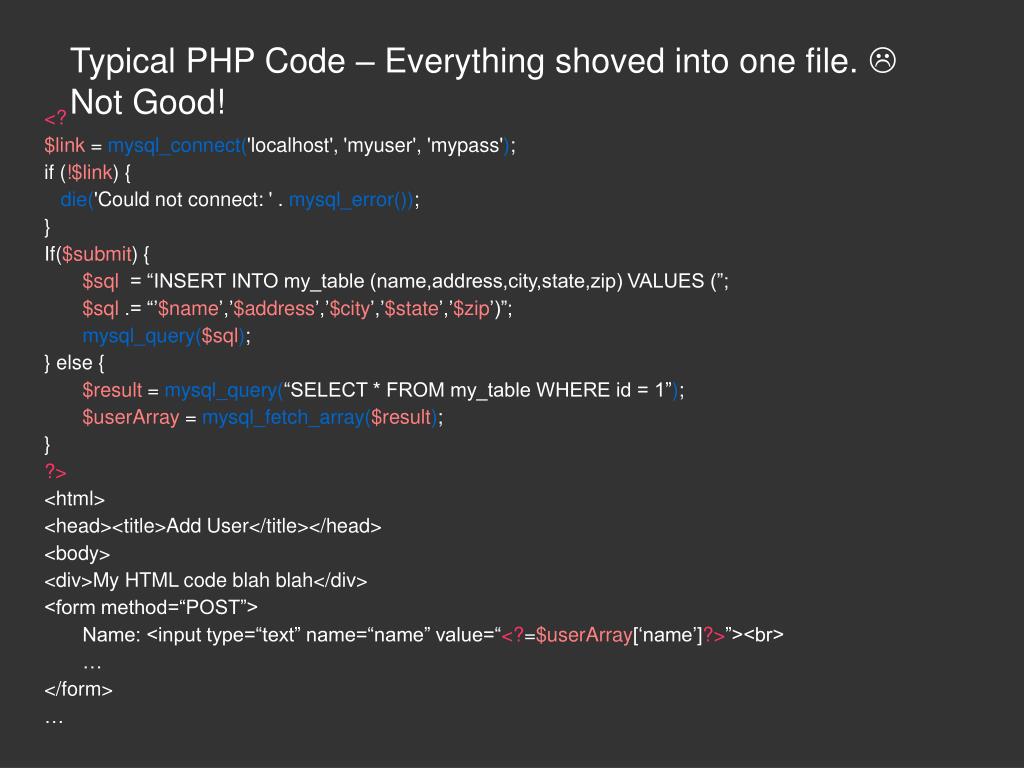1024x768 pixels.
Task: Click the slide title 'Typical PHP Code' line
Action: point(483,62)
